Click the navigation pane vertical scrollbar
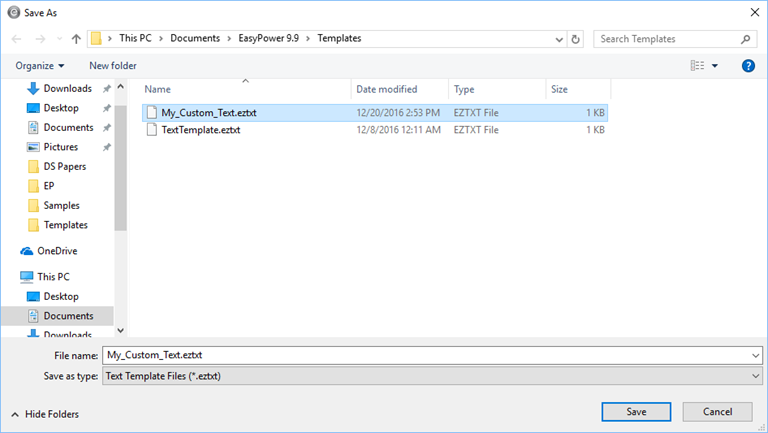The width and height of the screenshot is (768, 433). click(121, 180)
